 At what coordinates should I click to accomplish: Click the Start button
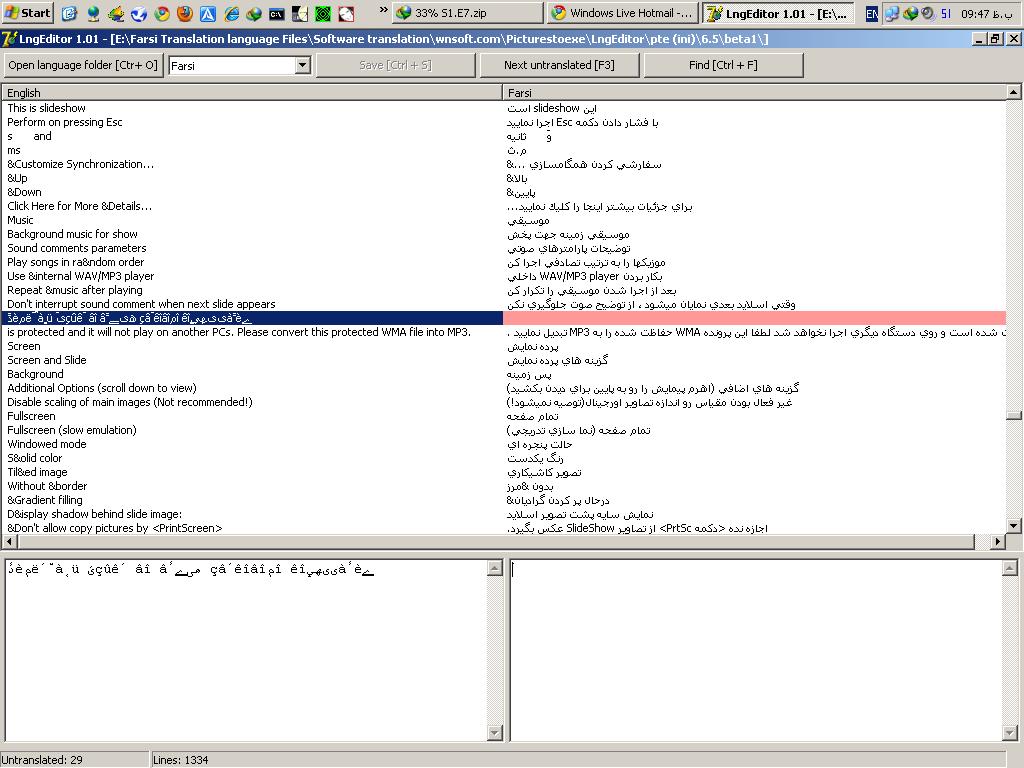(27, 13)
